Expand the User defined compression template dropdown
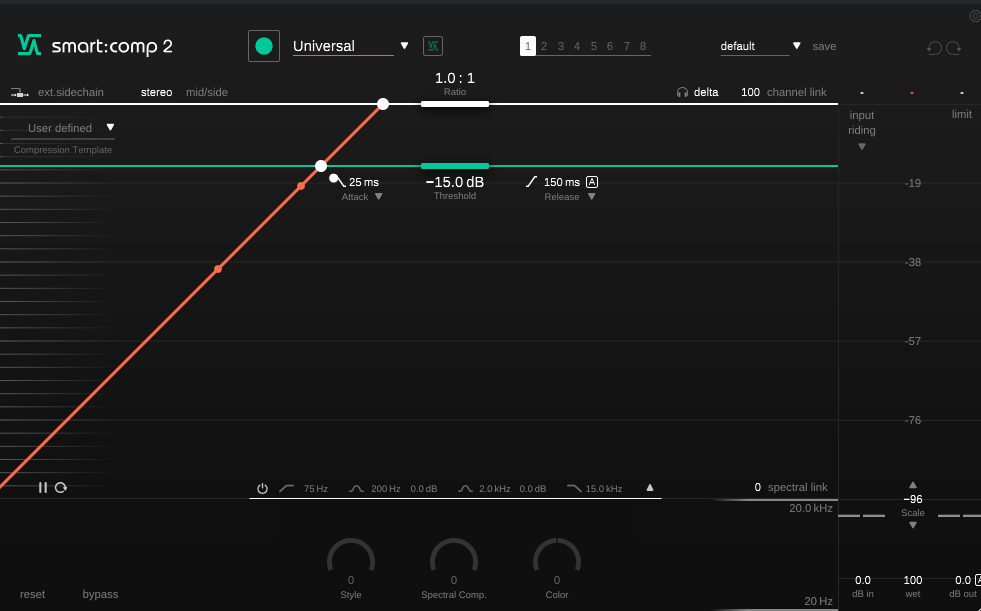981x611 pixels. coord(110,128)
